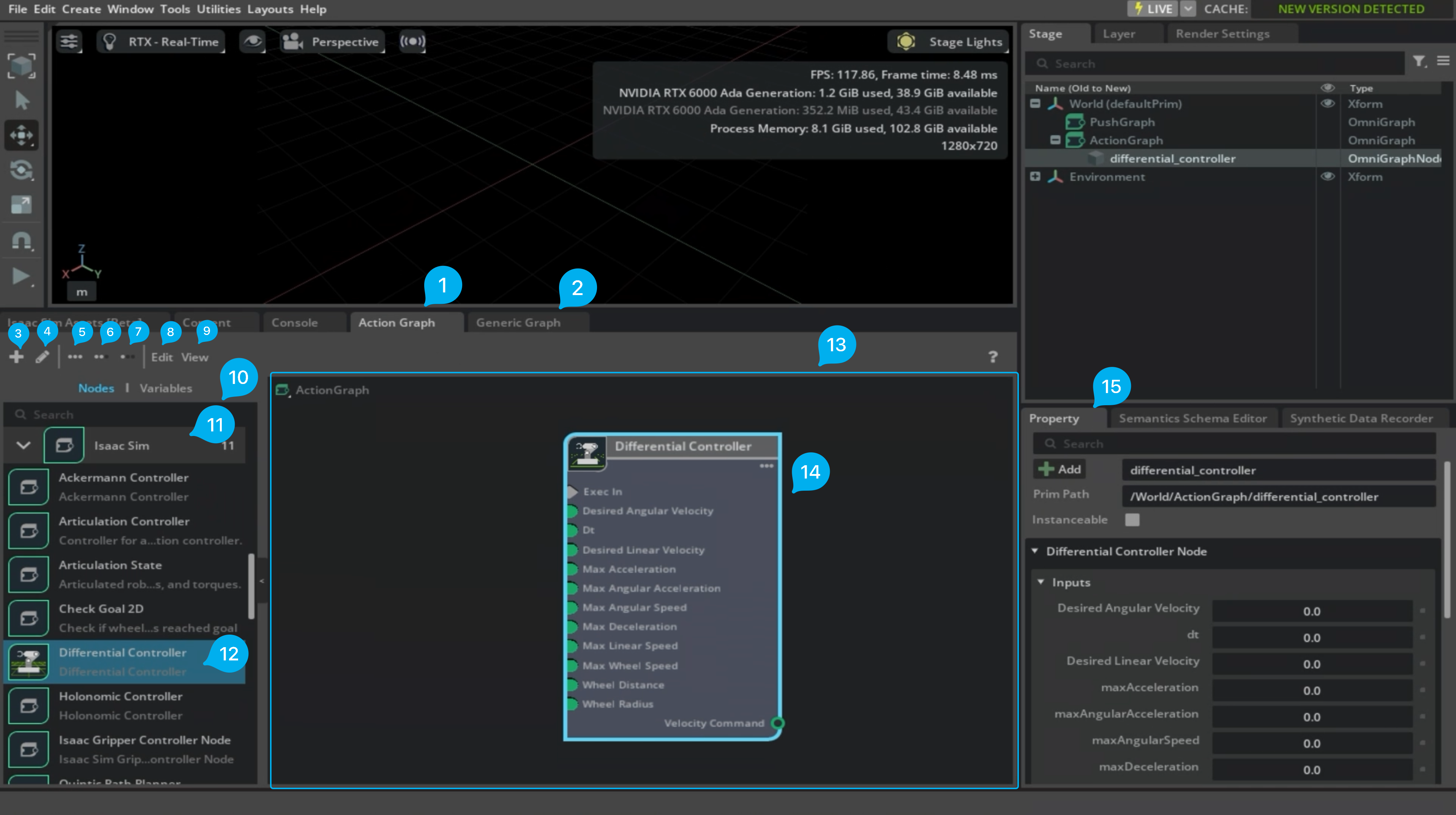This screenshot has width=1456, height=815.
Task: Activate the Move tool in left toolbar
Action: click(22, 135)
